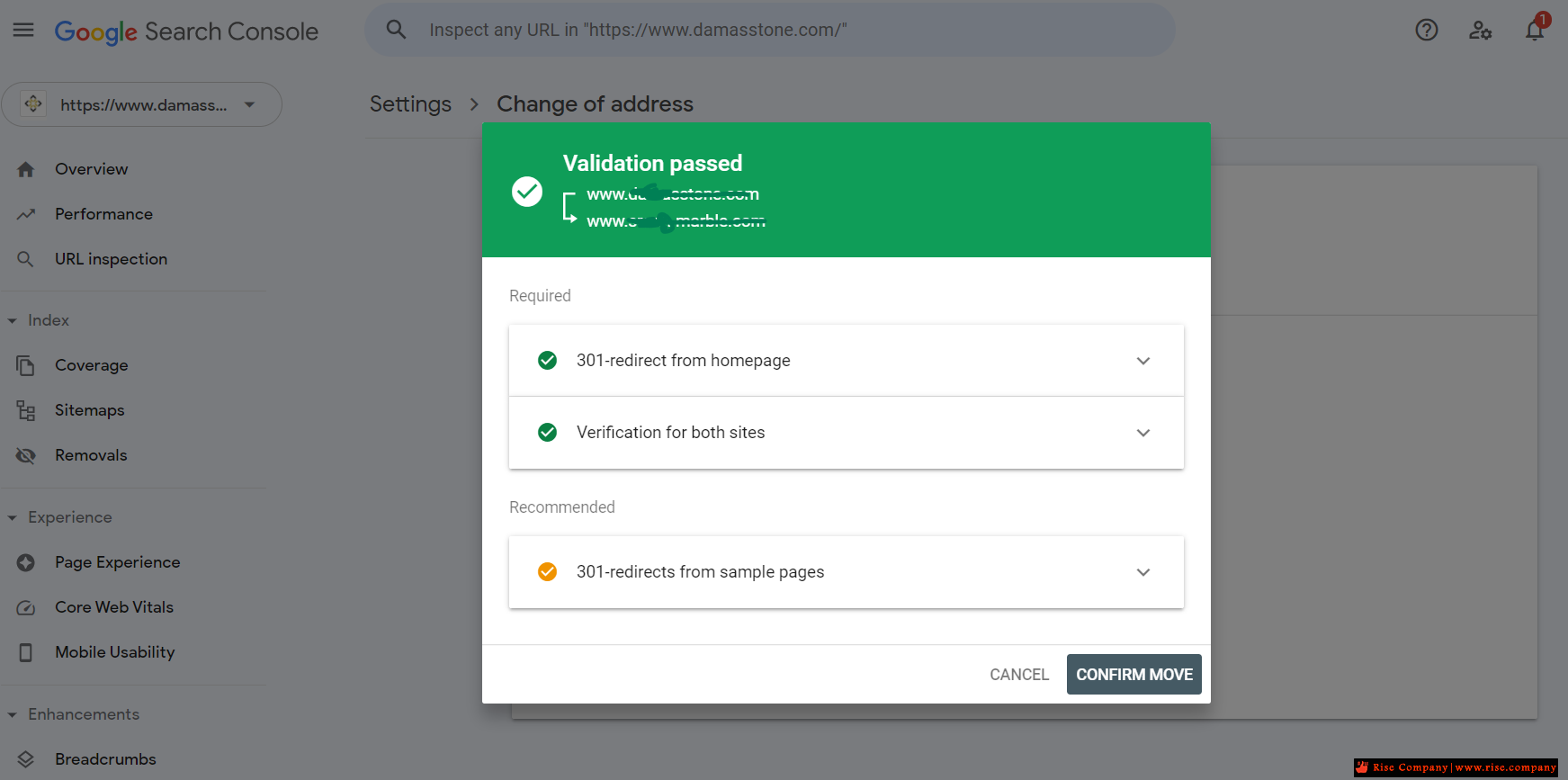This screenshot has width=1568, height=780.
Task: Expand the 301-redirects from sample pages row
Action: click(x=1143, y=572)
